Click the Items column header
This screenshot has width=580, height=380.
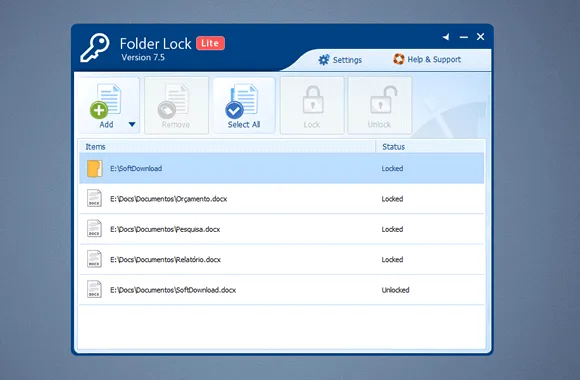pyautogui.click(x=227, y=147)
